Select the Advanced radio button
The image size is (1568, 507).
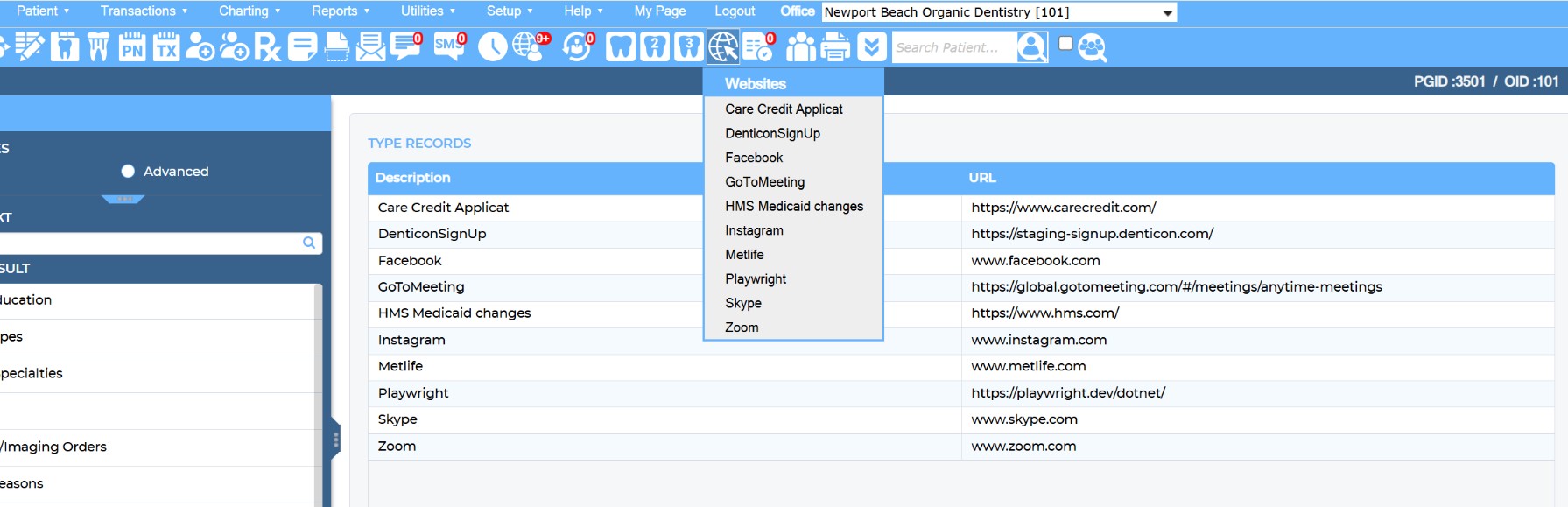[128, 172]
